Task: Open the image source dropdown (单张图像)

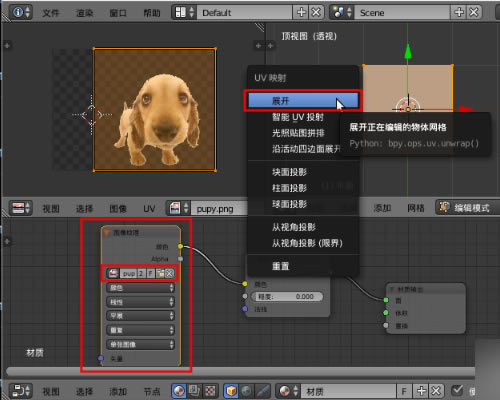Action: tap(140, 344)
